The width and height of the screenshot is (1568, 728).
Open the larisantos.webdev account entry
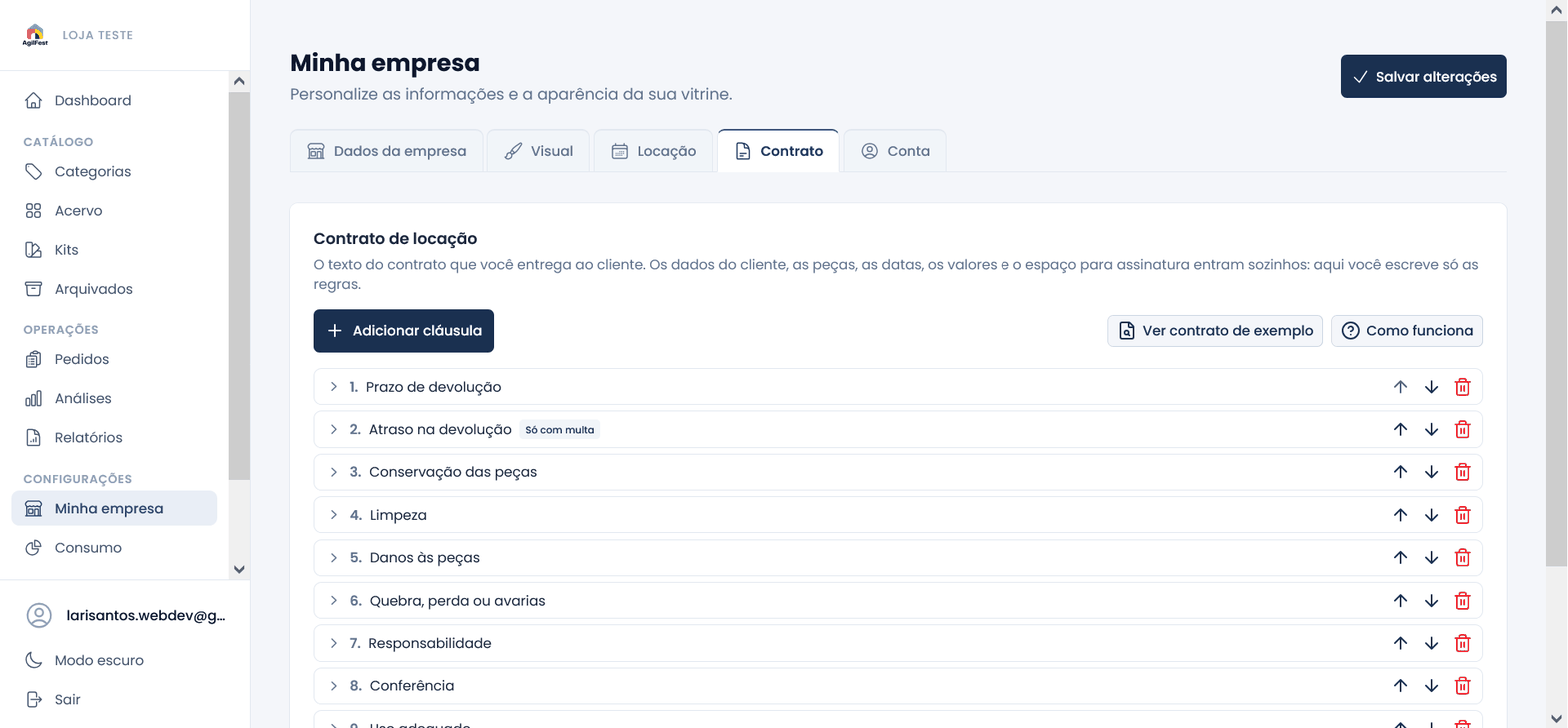[125, 616]
